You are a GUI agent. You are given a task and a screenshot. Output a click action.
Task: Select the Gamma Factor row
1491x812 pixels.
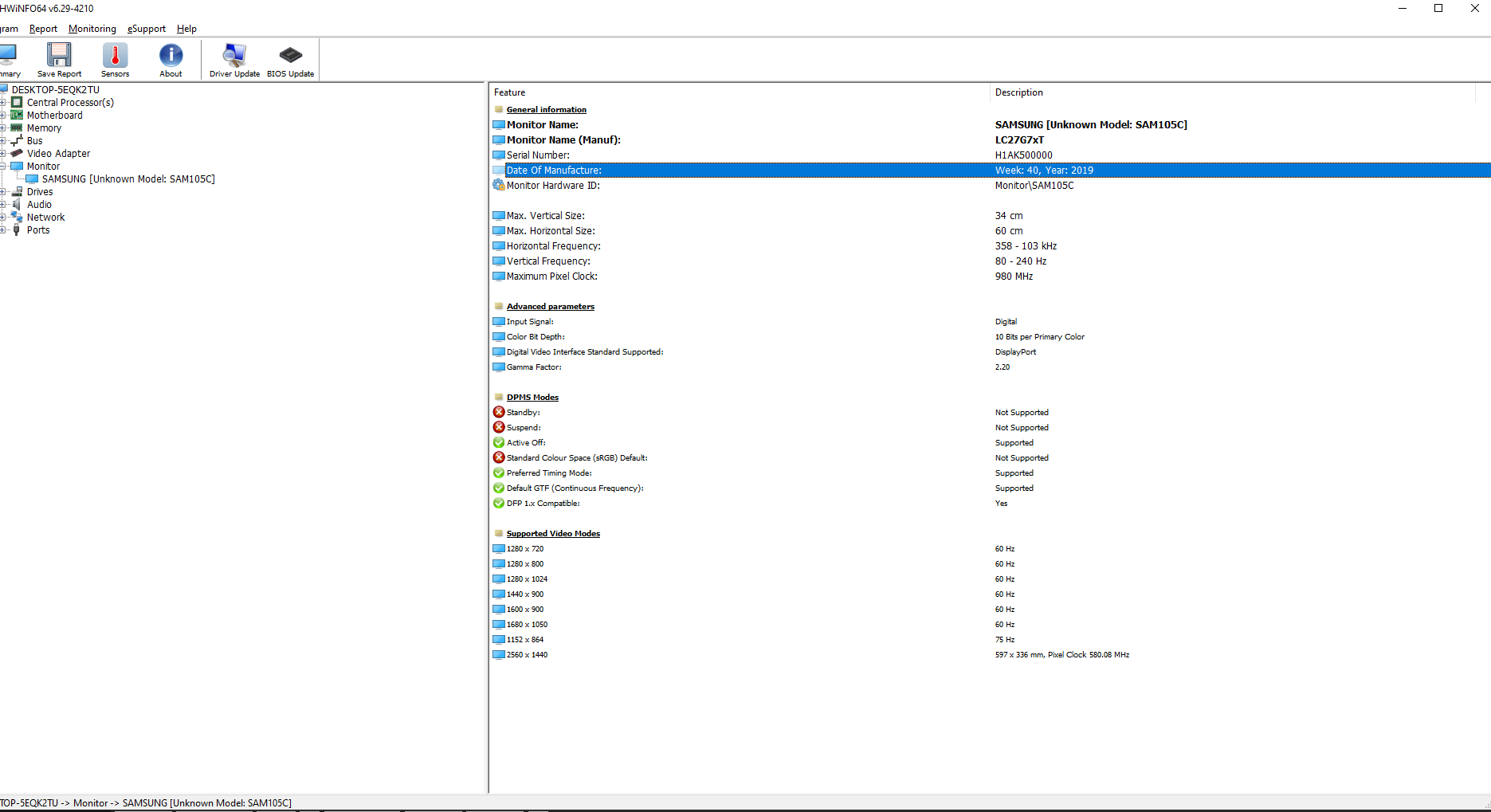coord(990,367)
